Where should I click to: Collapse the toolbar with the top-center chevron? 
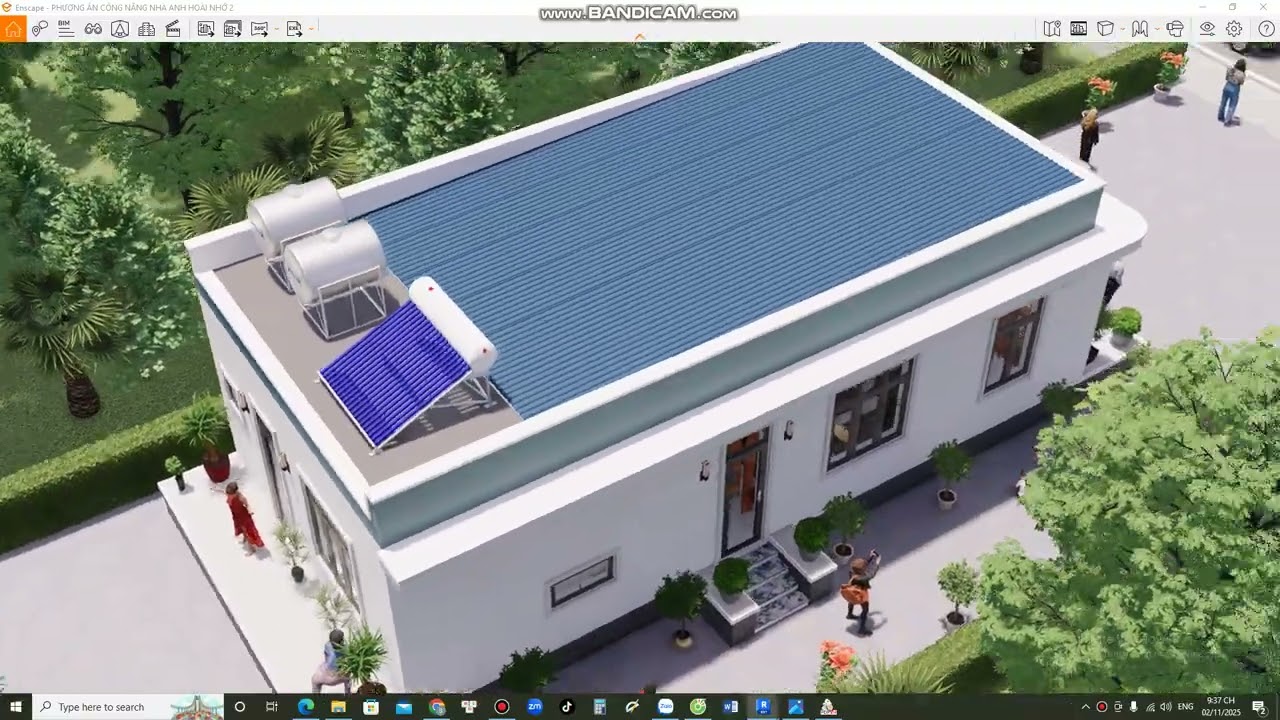[640, 37]
